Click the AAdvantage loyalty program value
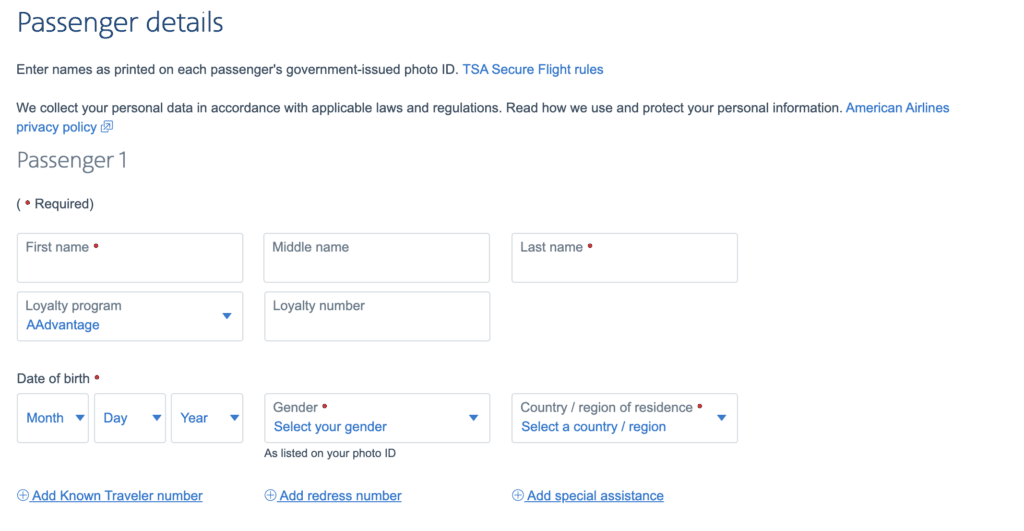Image resolution: width=1024 pixels, height=531 pixels. (63, 325)
